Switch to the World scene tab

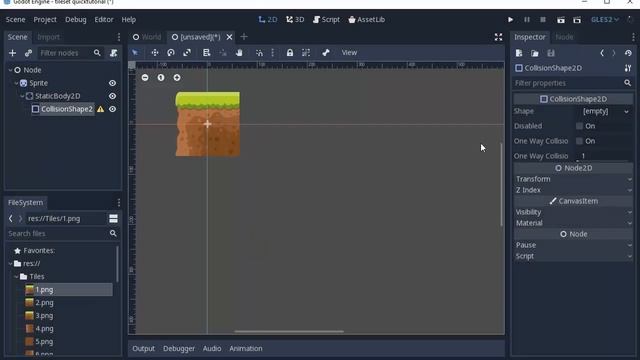(x=147, y=37)
